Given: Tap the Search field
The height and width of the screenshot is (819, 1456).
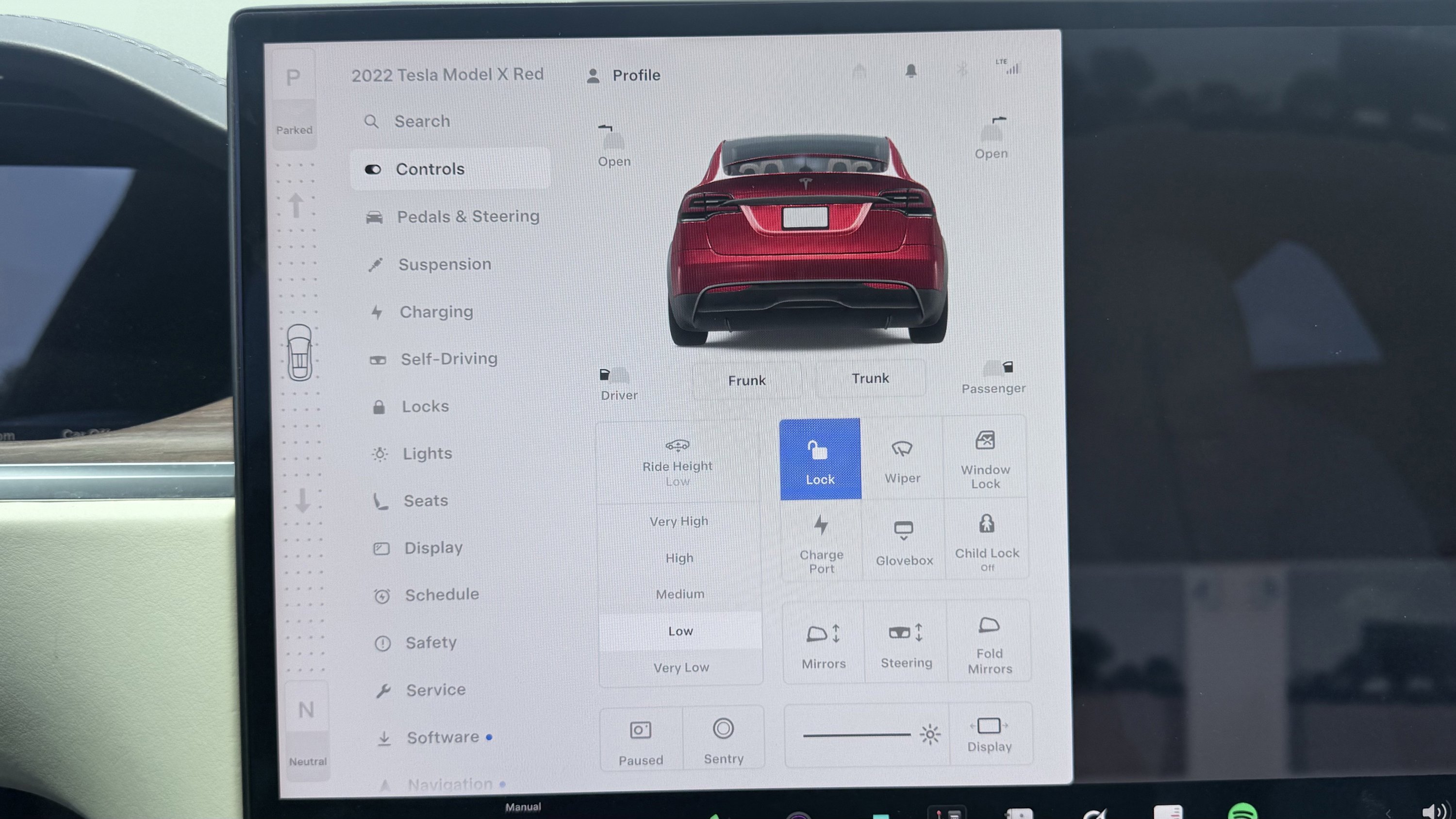Looking at the screenshot, I should [407, 121].
